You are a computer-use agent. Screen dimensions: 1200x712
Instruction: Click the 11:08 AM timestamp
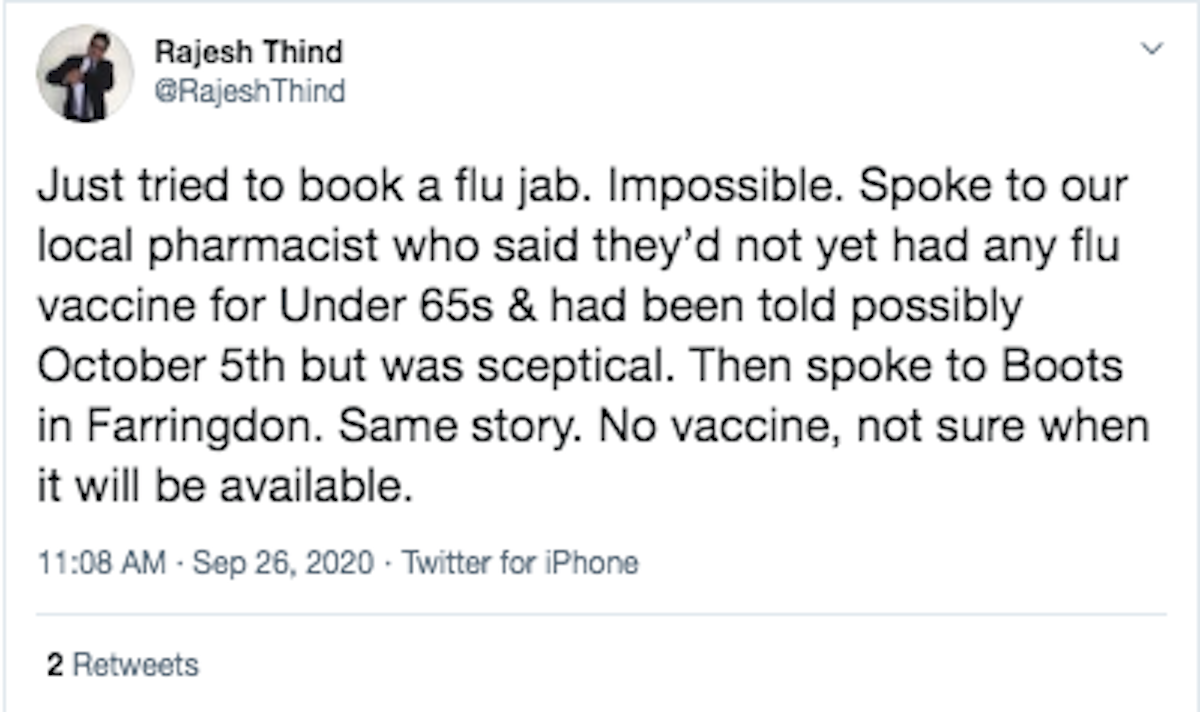101,563
